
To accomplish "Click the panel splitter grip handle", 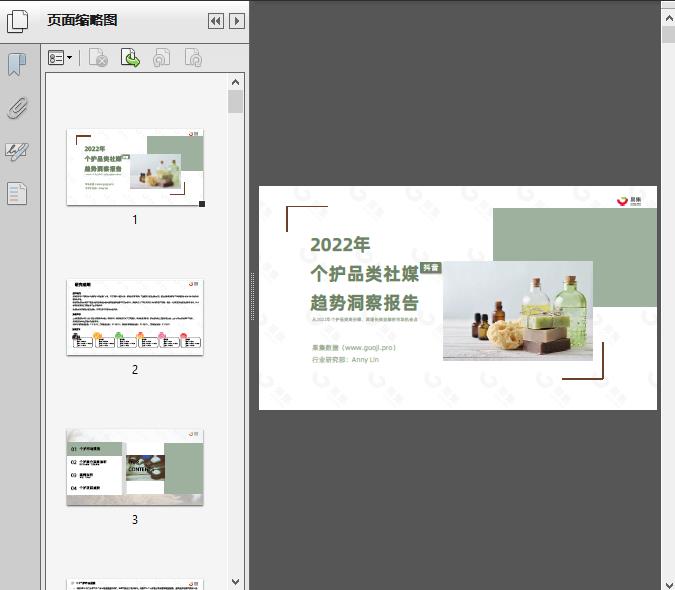I will pos(253,297).
